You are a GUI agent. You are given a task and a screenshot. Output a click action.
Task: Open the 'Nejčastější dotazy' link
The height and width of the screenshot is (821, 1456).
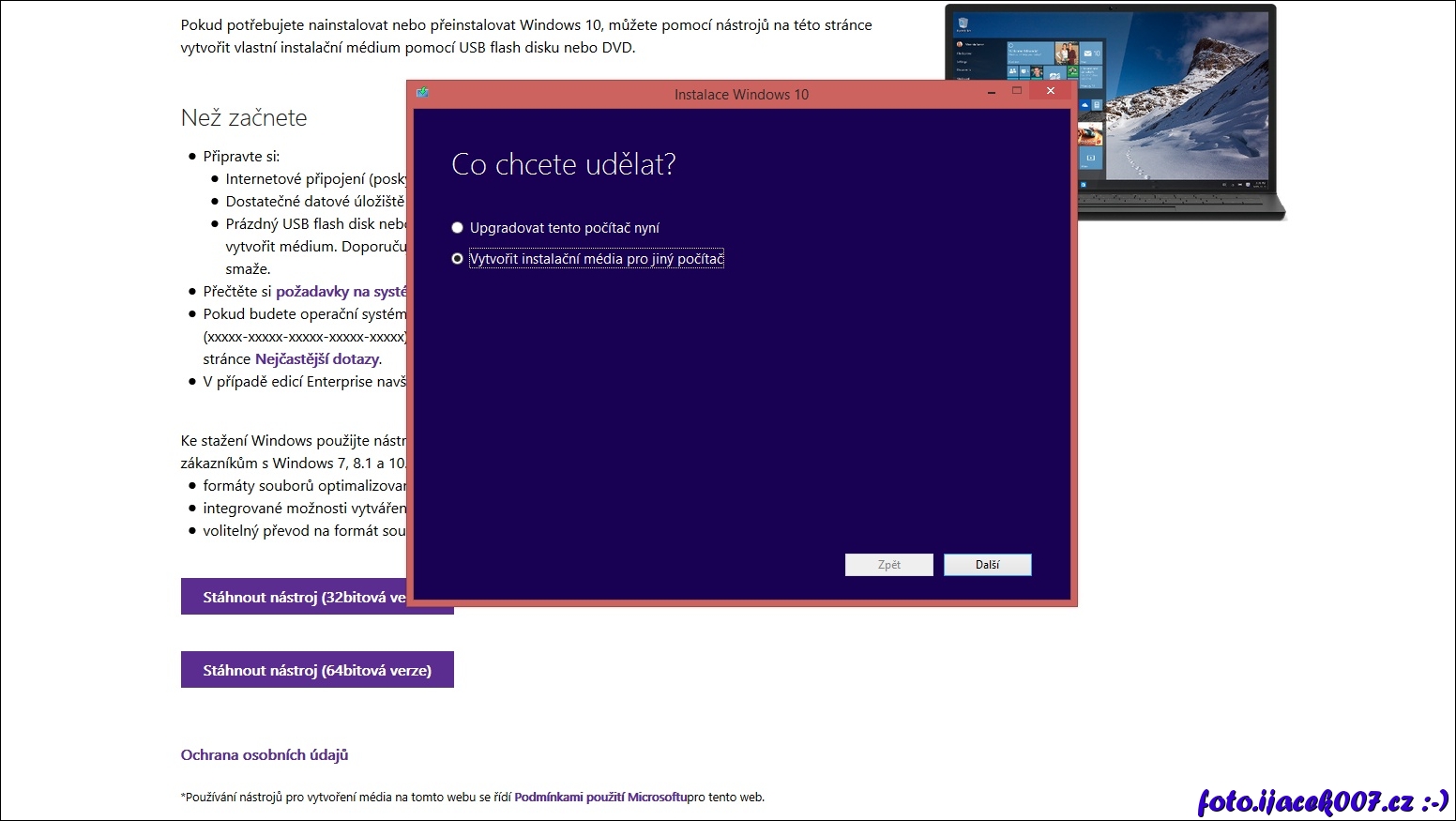coord(317,359)
